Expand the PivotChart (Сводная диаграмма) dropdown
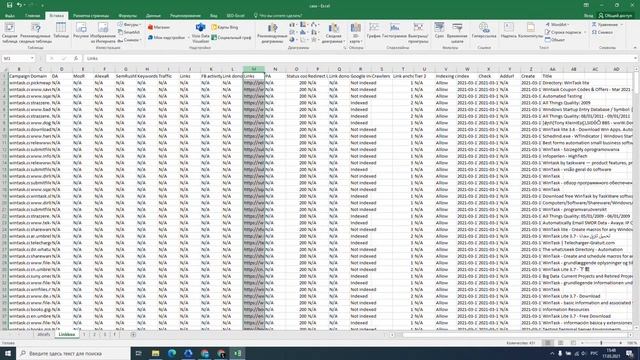Screen dimensions: 640x360 (x=334, y=33)
